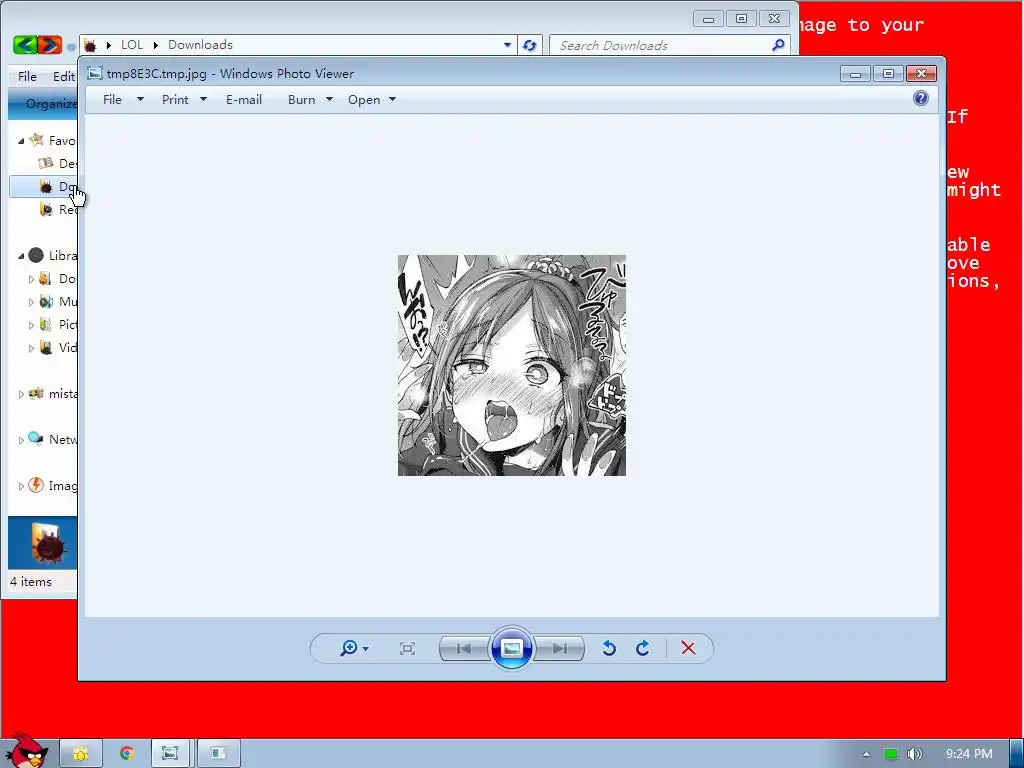The width and height of the screenshot is (1024, 768).
Task: Collapse the Favorites group
Action: tap(21, 140)
